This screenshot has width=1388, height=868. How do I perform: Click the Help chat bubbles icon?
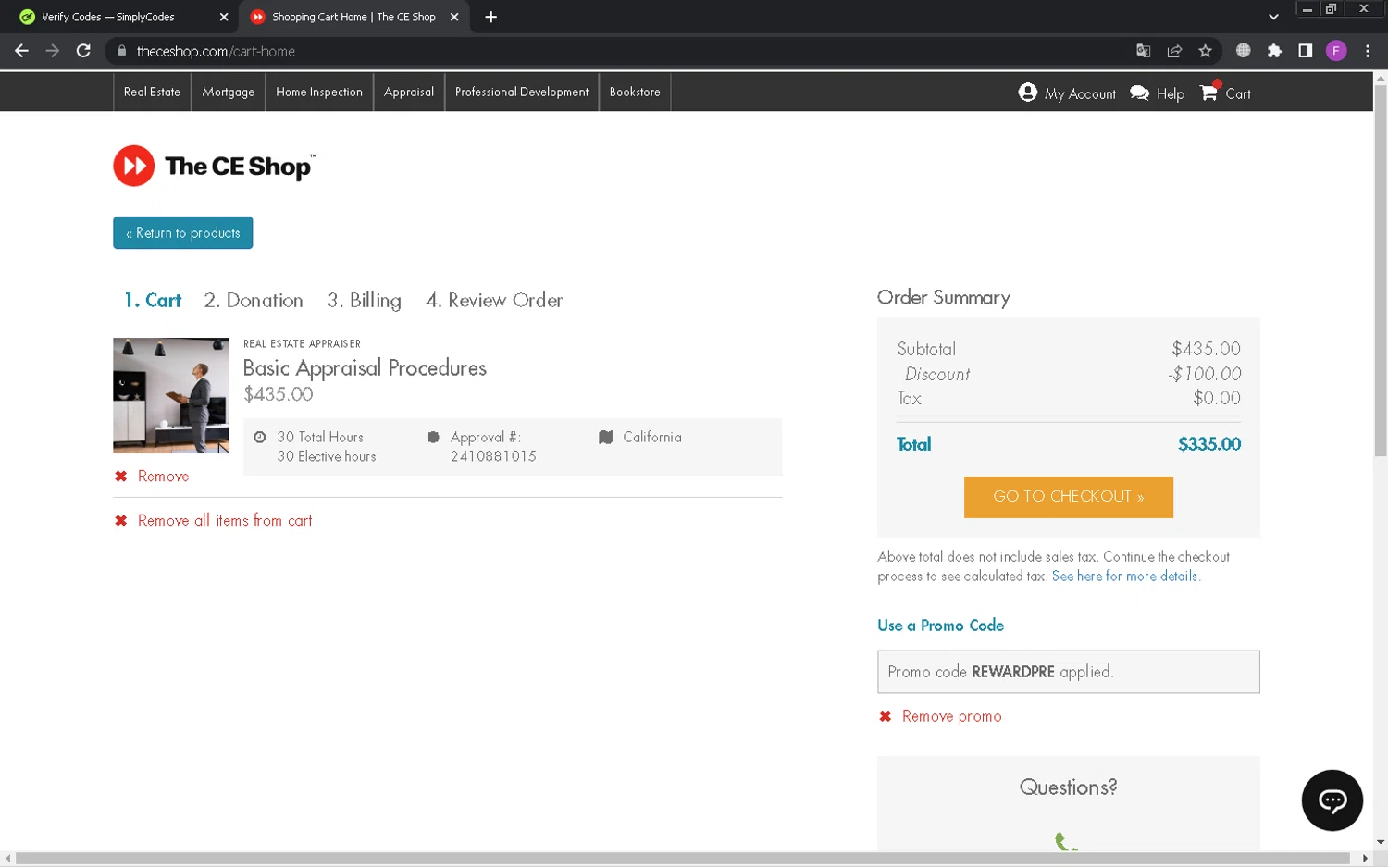pos(1140,93)
